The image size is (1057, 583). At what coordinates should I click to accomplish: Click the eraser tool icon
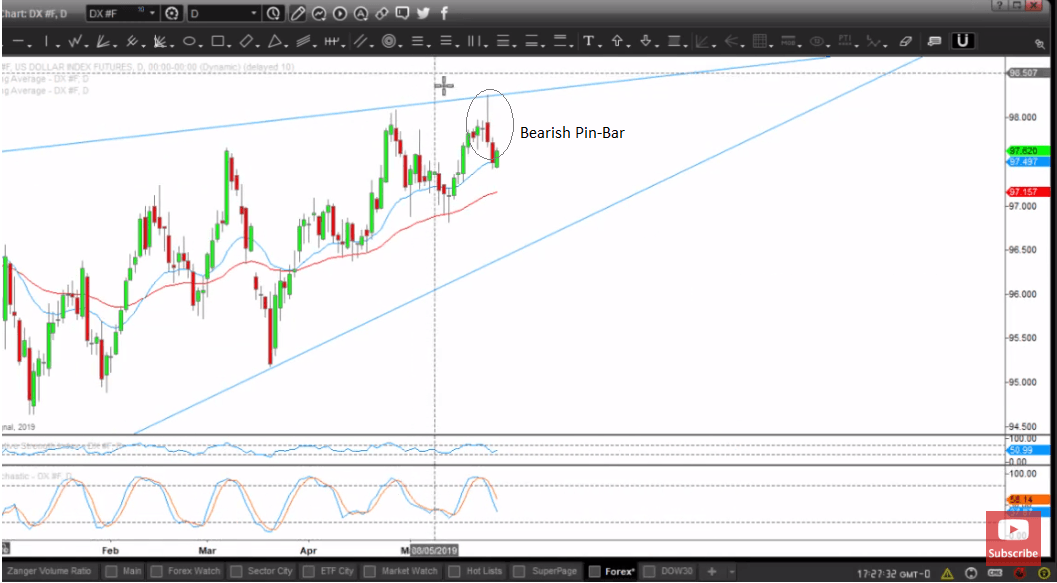click(906, 42)
